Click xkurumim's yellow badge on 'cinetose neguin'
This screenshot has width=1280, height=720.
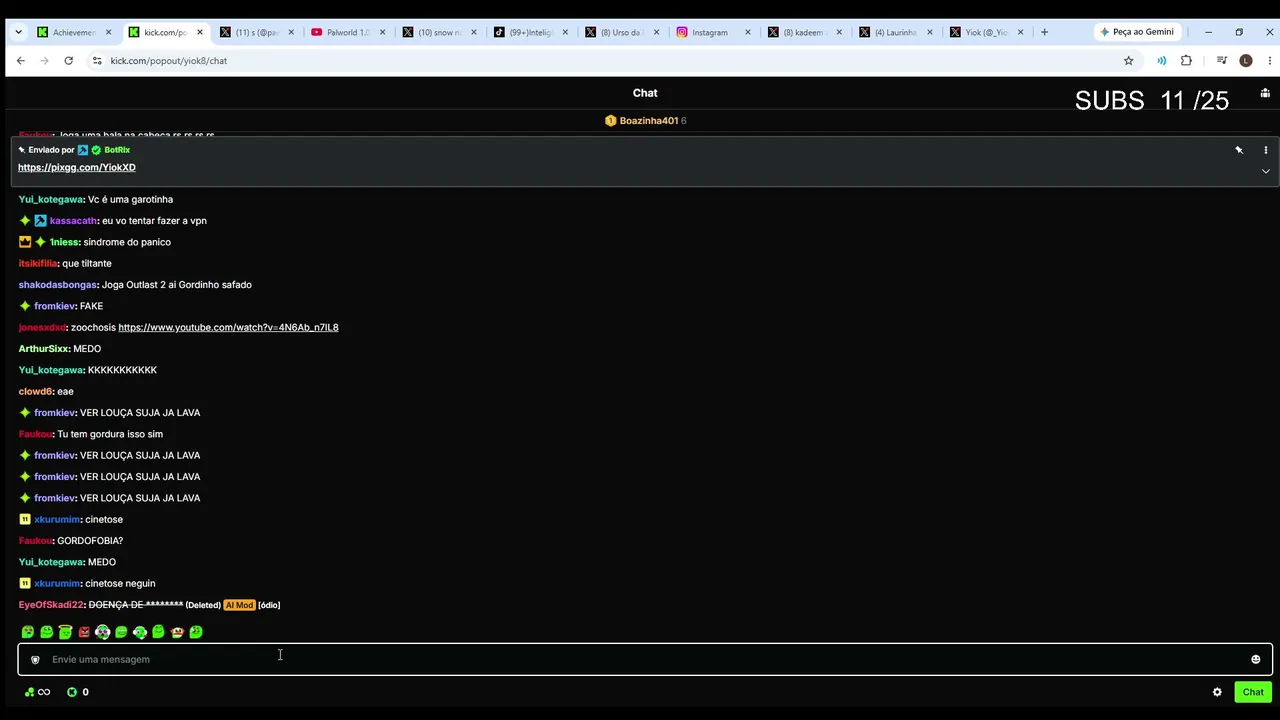click(x=25, y=584)
